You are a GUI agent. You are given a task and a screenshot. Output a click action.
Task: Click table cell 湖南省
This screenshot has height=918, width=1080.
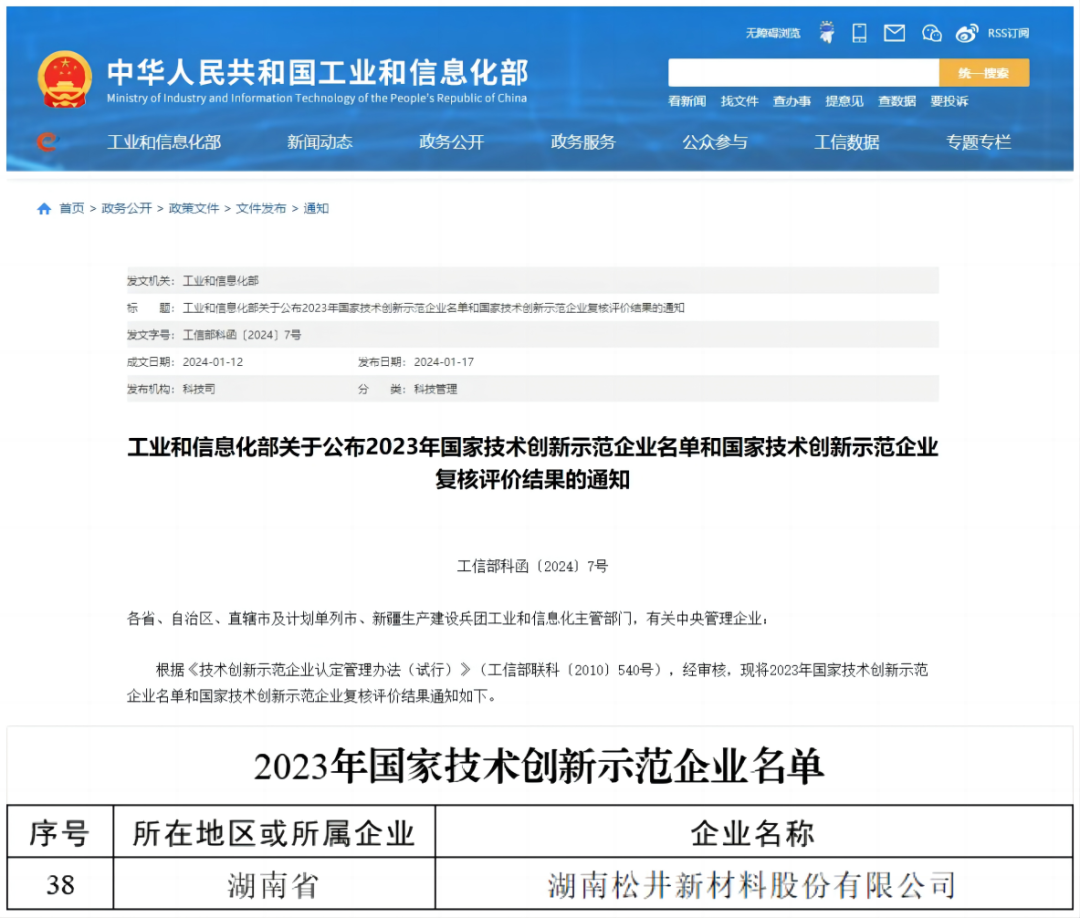(273, 886)
